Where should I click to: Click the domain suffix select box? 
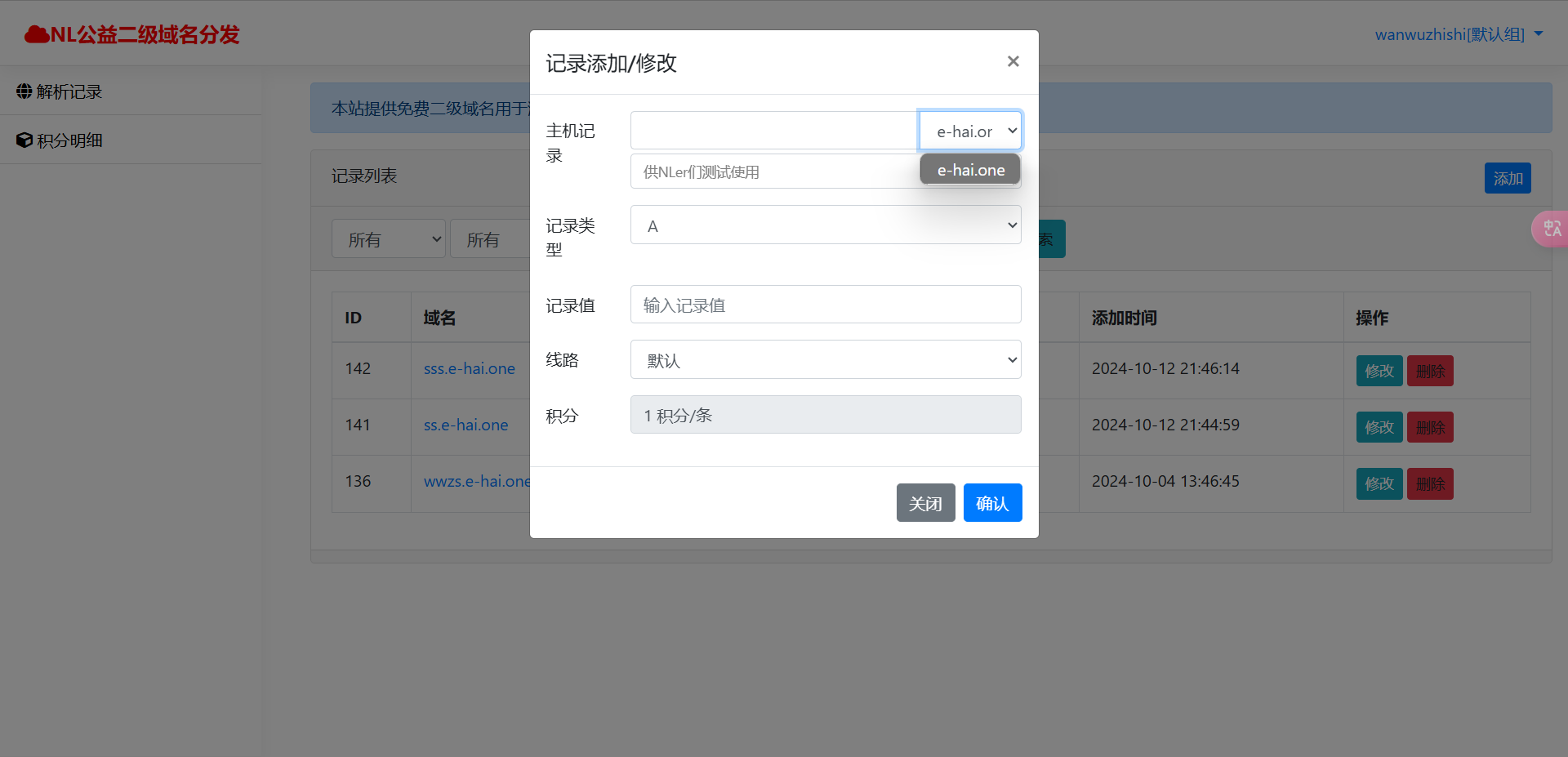[x=970, y=131]
